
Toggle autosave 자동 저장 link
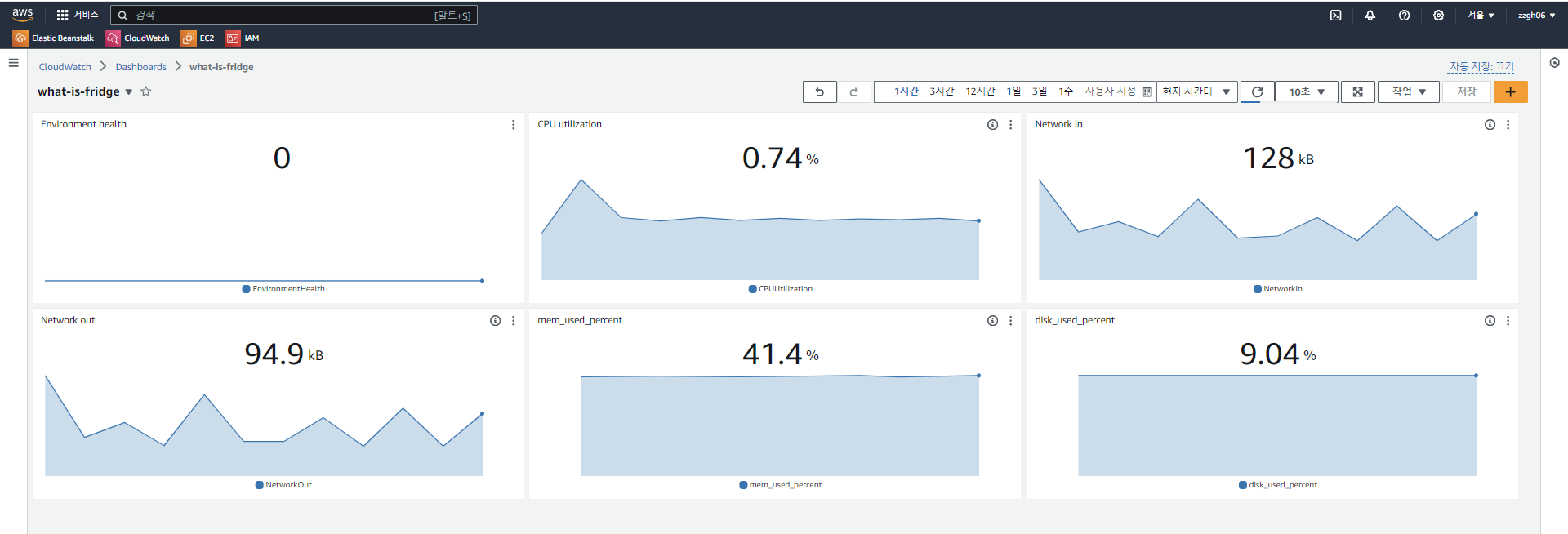tap(1481, 67)
